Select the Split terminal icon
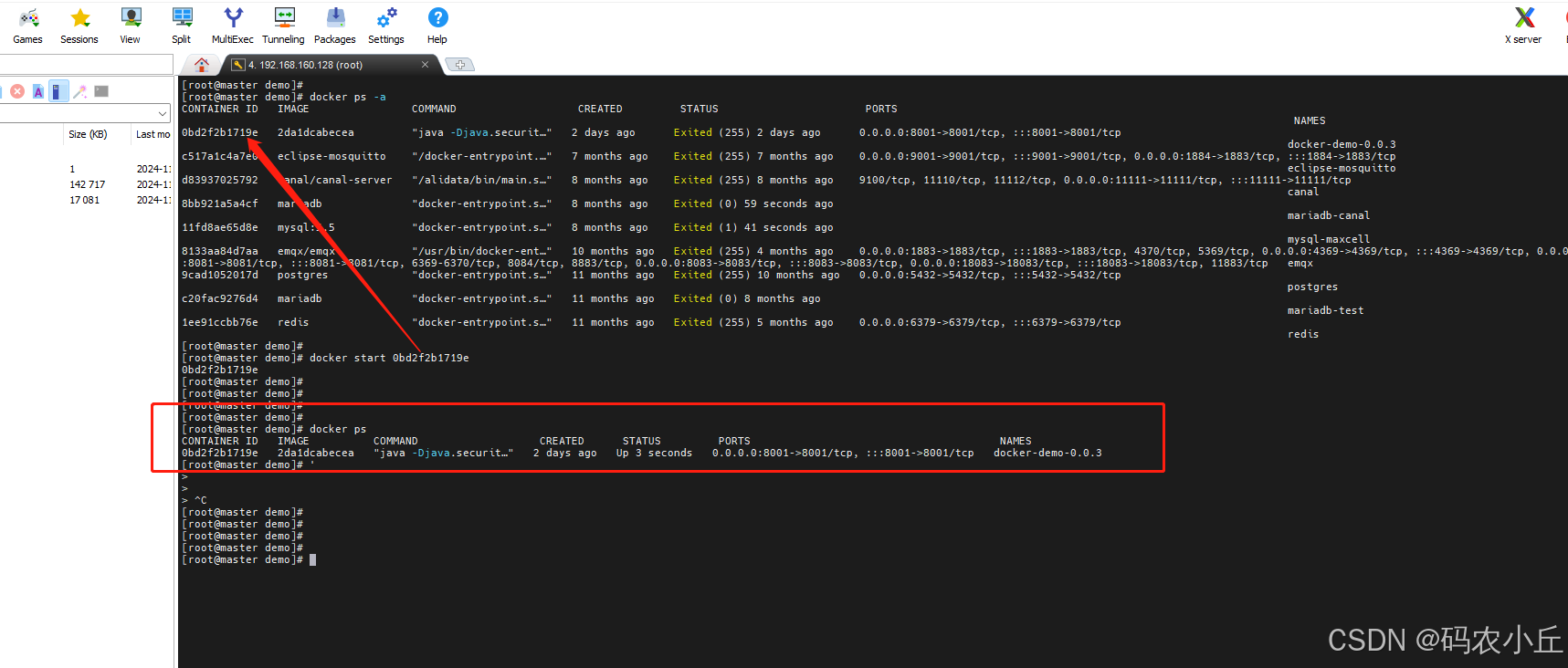This screenshot has width=1568, height=668. [x=182, y=18]
